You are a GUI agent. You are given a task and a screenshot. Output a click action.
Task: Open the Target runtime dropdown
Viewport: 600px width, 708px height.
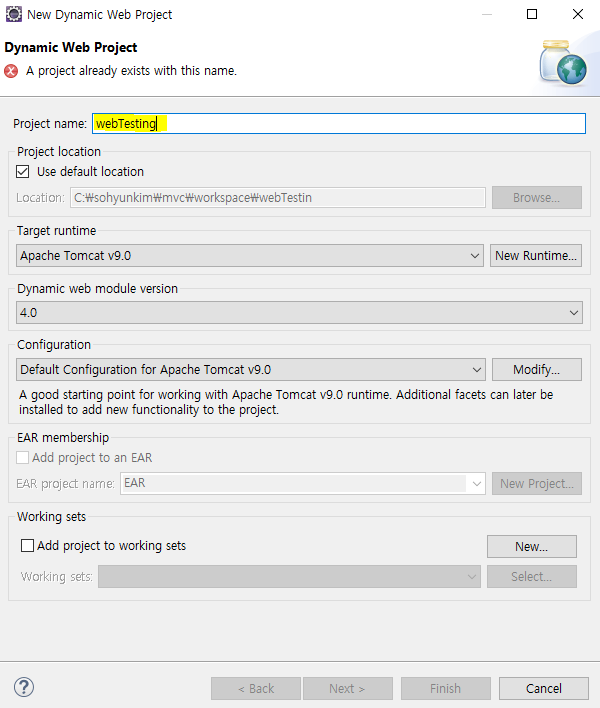[x=250, y=256]
